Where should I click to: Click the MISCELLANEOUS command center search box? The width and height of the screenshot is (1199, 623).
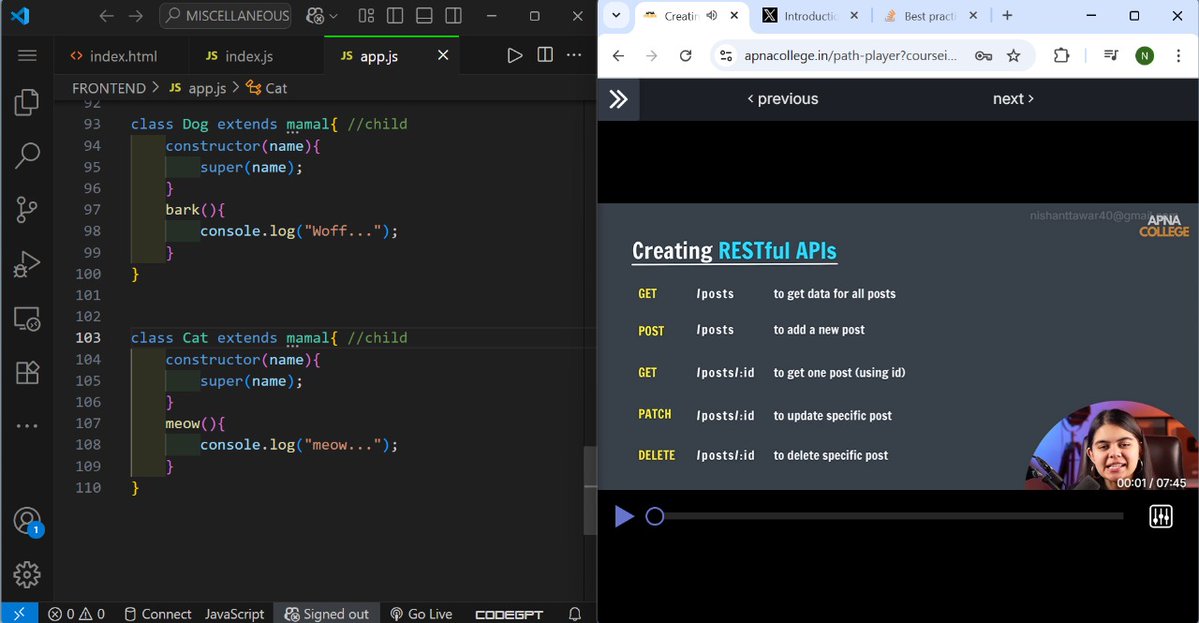click(x=226, y=15)
